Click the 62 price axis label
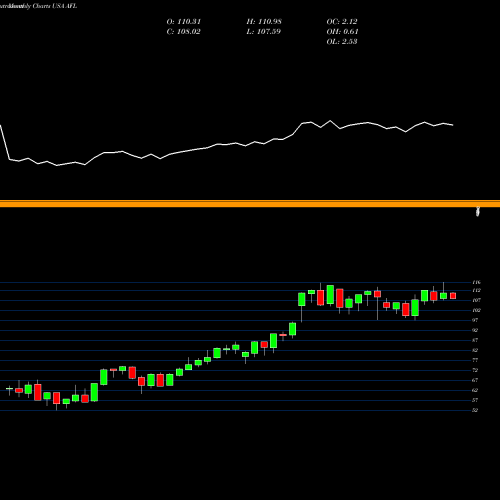500x500 pixels. pyautogui.click(x=475, y=390)
